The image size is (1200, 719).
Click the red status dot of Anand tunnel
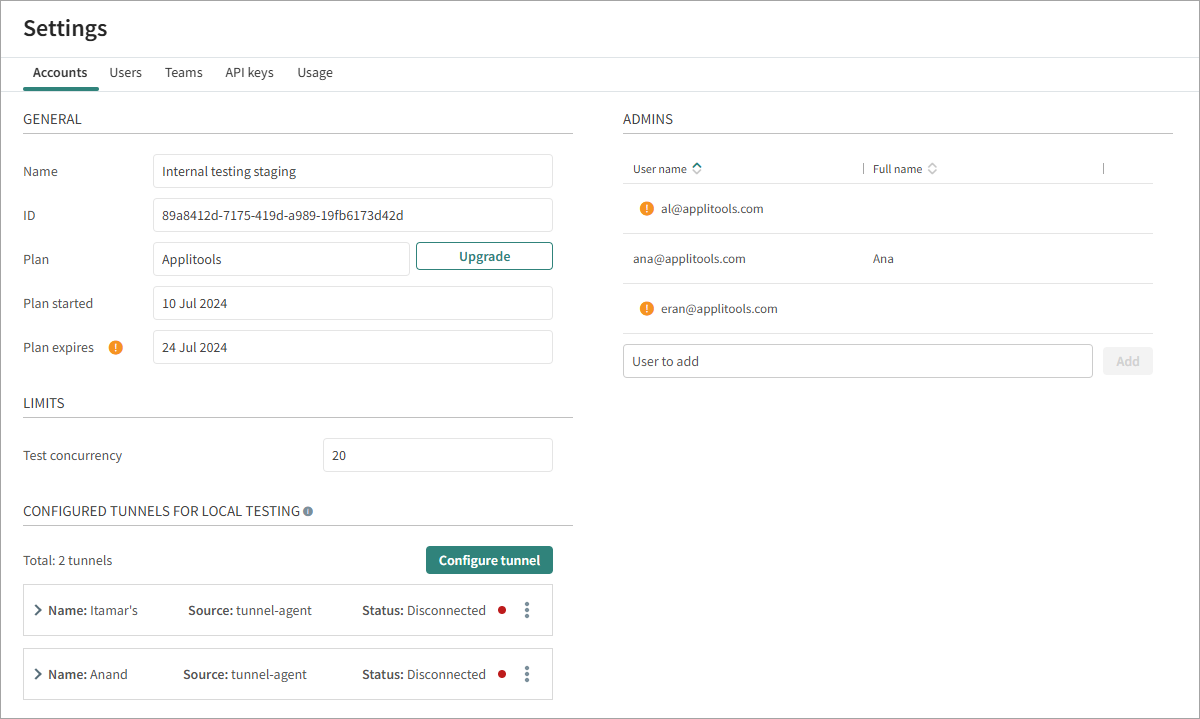(502, 674)
